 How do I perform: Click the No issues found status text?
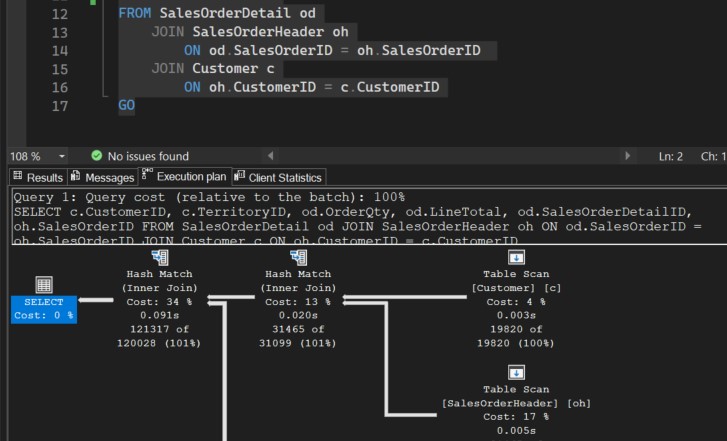click(x=148, y=156)
